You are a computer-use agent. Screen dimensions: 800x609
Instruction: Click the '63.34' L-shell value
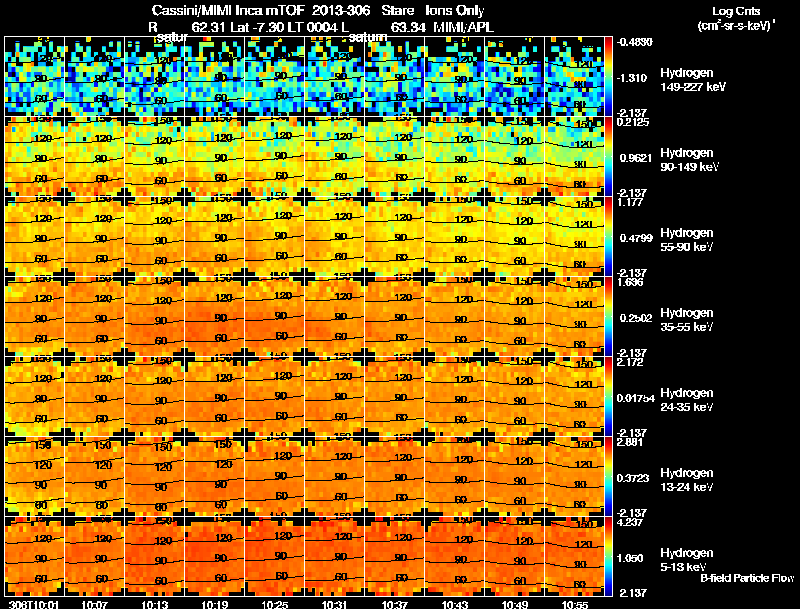(x=408, y=27)
